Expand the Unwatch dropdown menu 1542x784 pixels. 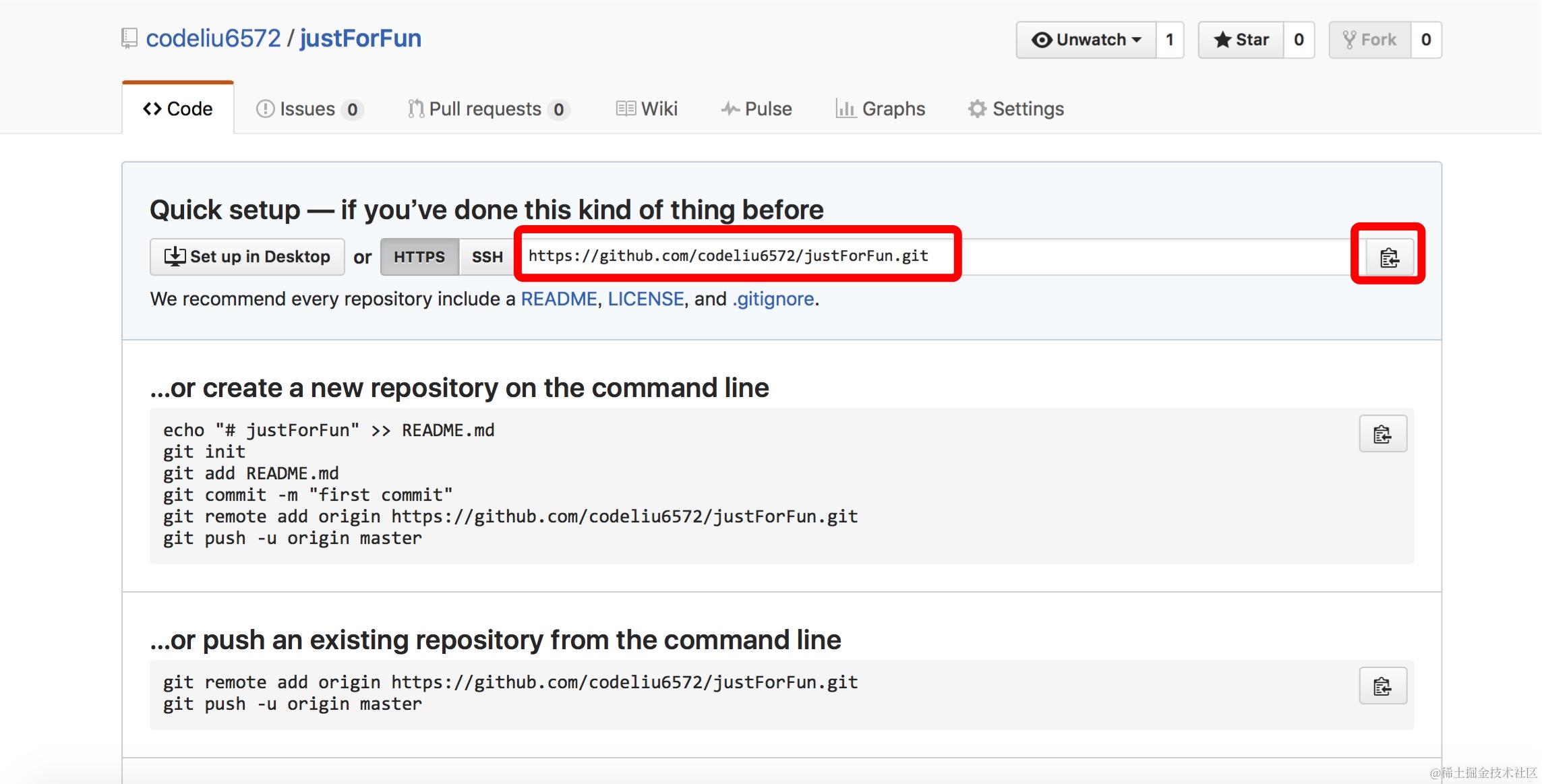(1086, 40)
